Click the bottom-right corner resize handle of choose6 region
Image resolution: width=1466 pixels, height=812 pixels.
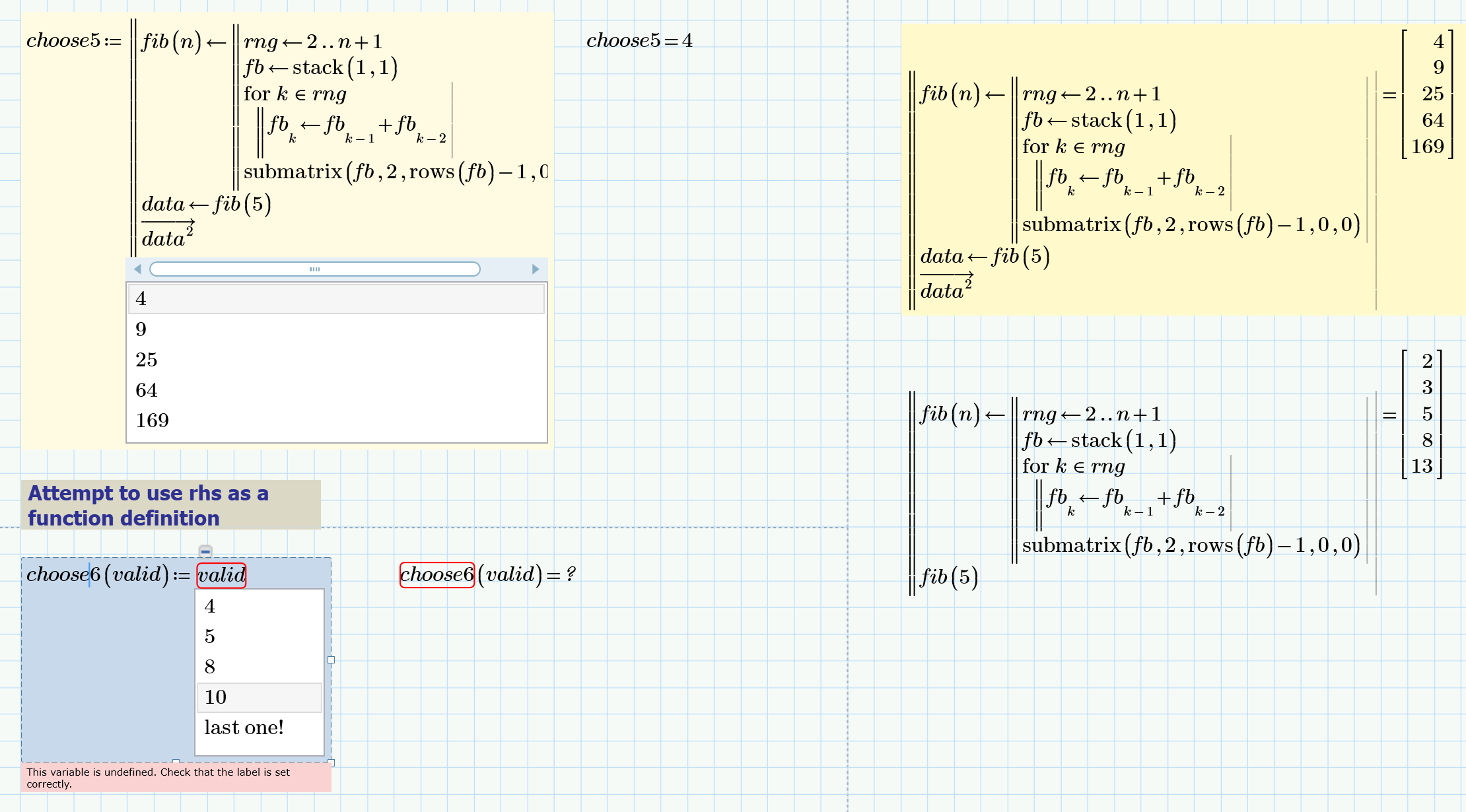[x=332, y=762]
